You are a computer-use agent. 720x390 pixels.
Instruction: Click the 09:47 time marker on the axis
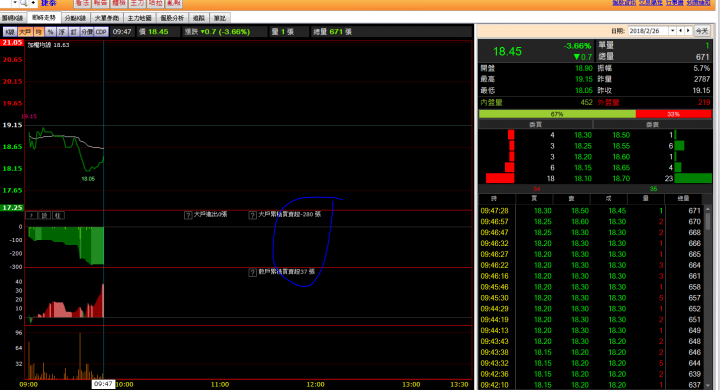103,384
